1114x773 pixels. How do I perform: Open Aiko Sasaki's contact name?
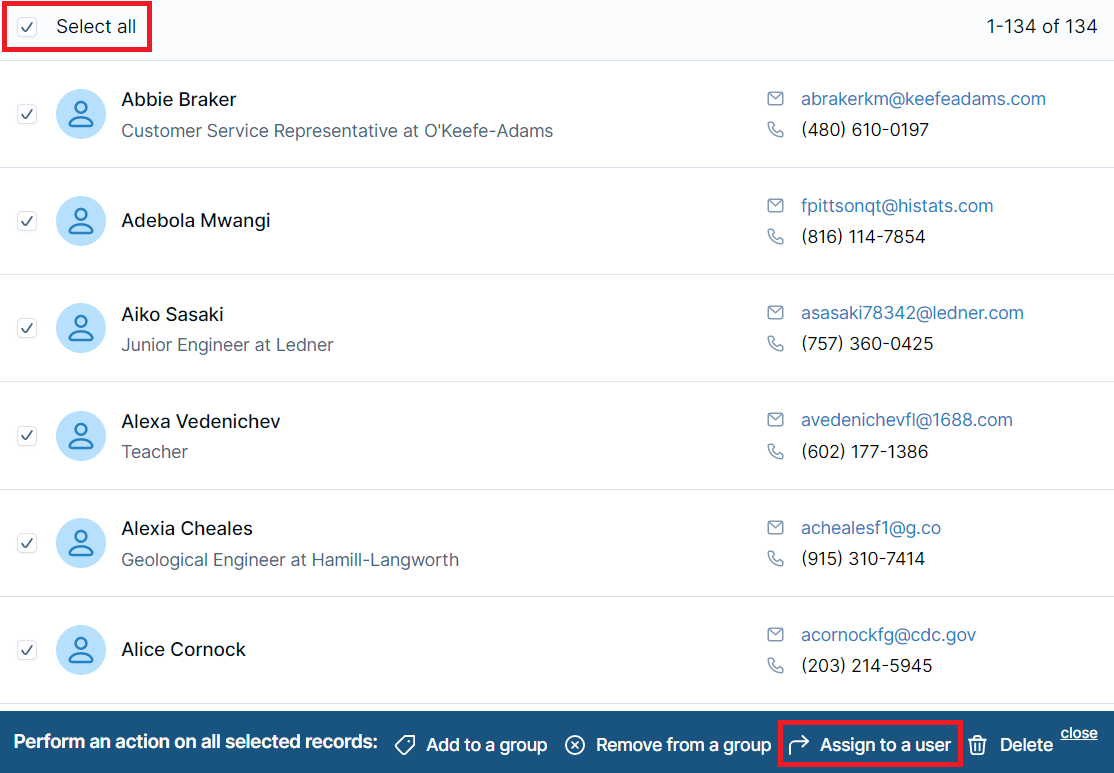pyautogui.click(x=173, y=314)
